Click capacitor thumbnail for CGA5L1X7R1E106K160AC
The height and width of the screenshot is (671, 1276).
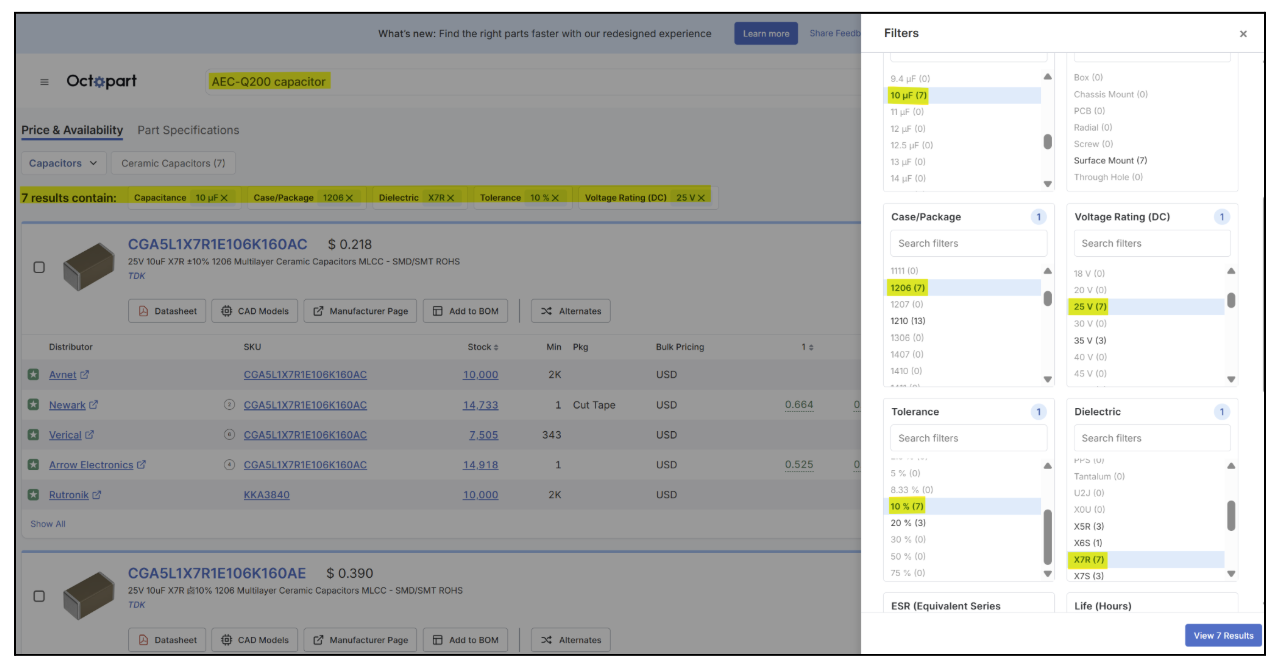tap(89, 268)
